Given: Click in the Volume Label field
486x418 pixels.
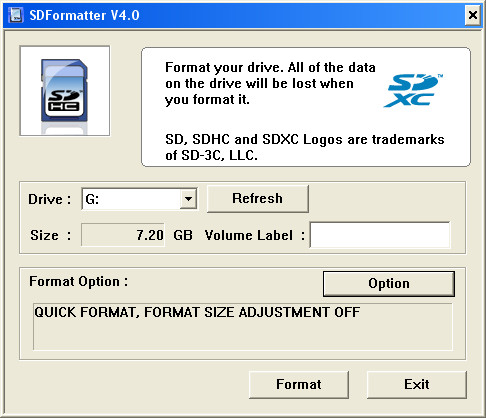Looking at the screenshot, I should pyautogui.click(x=380, y=235).
